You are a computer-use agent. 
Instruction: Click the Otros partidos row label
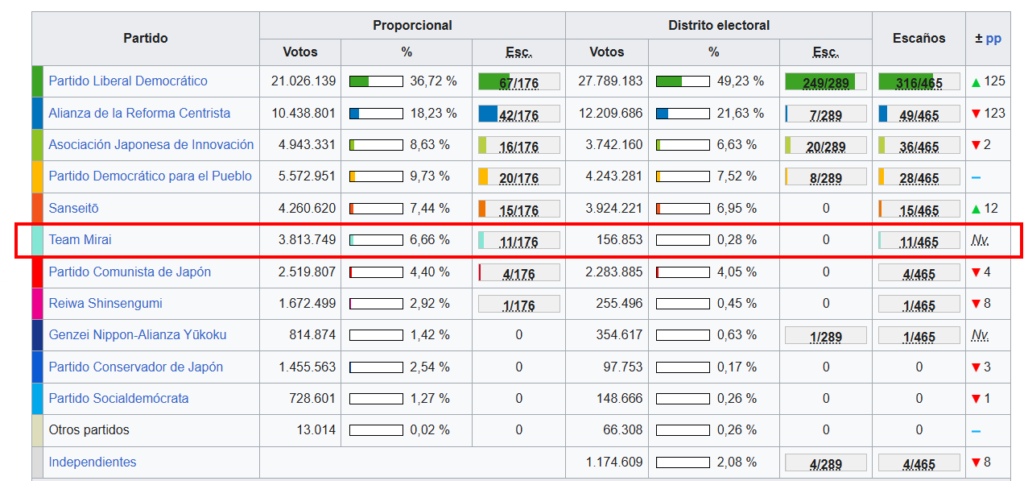89,430
